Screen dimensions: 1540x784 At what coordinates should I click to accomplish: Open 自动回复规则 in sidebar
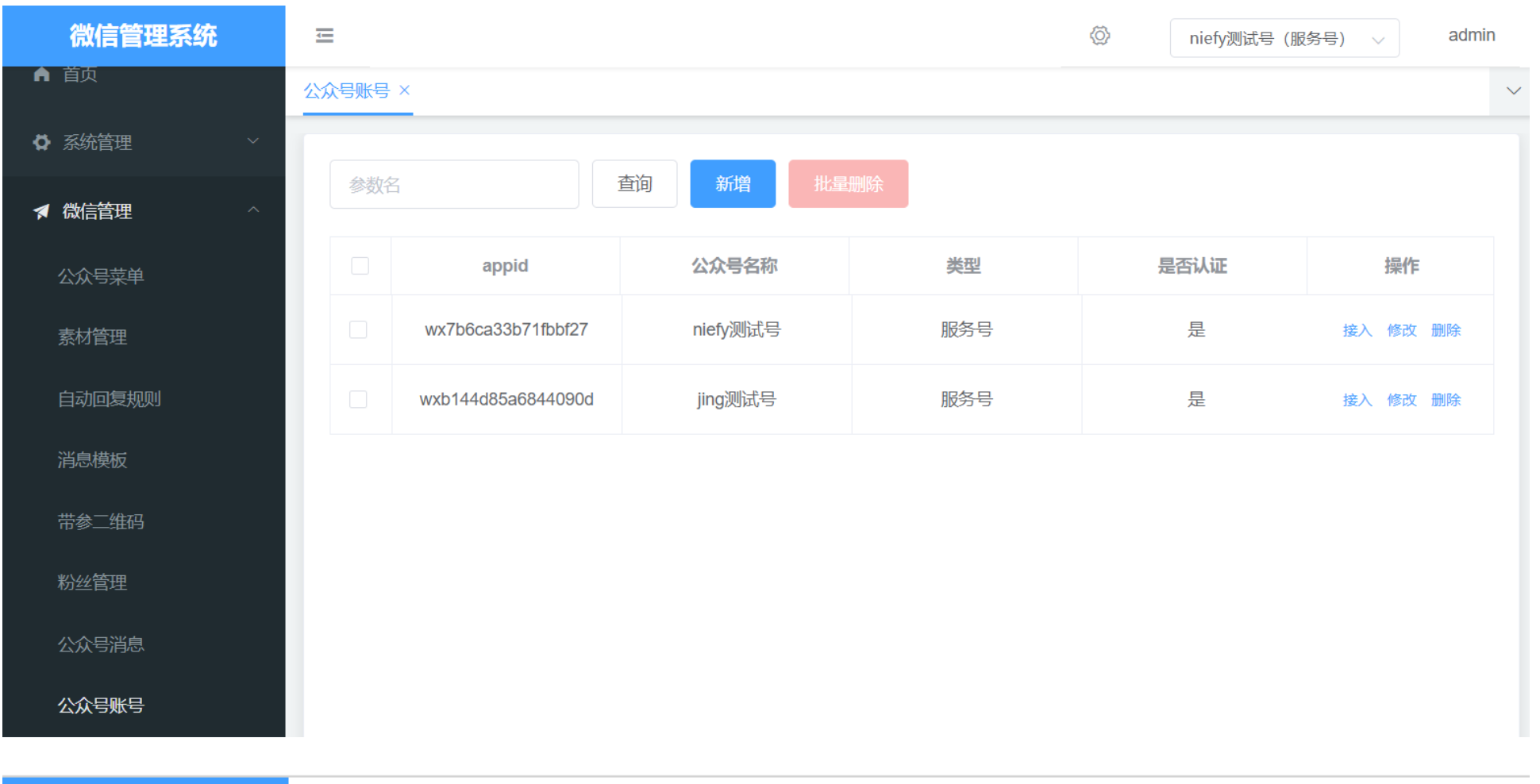(x=110, y=399)
